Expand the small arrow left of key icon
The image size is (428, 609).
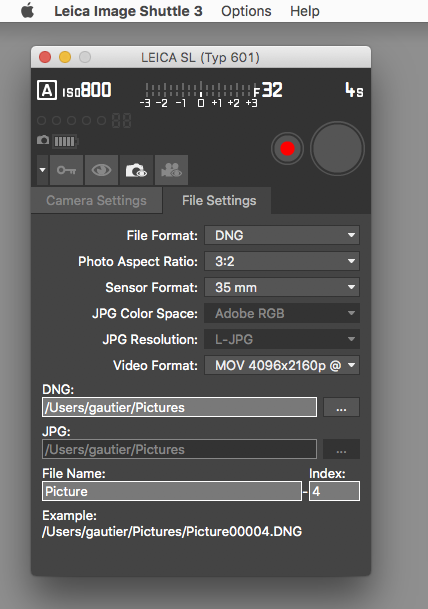click(x=42, y=170)
